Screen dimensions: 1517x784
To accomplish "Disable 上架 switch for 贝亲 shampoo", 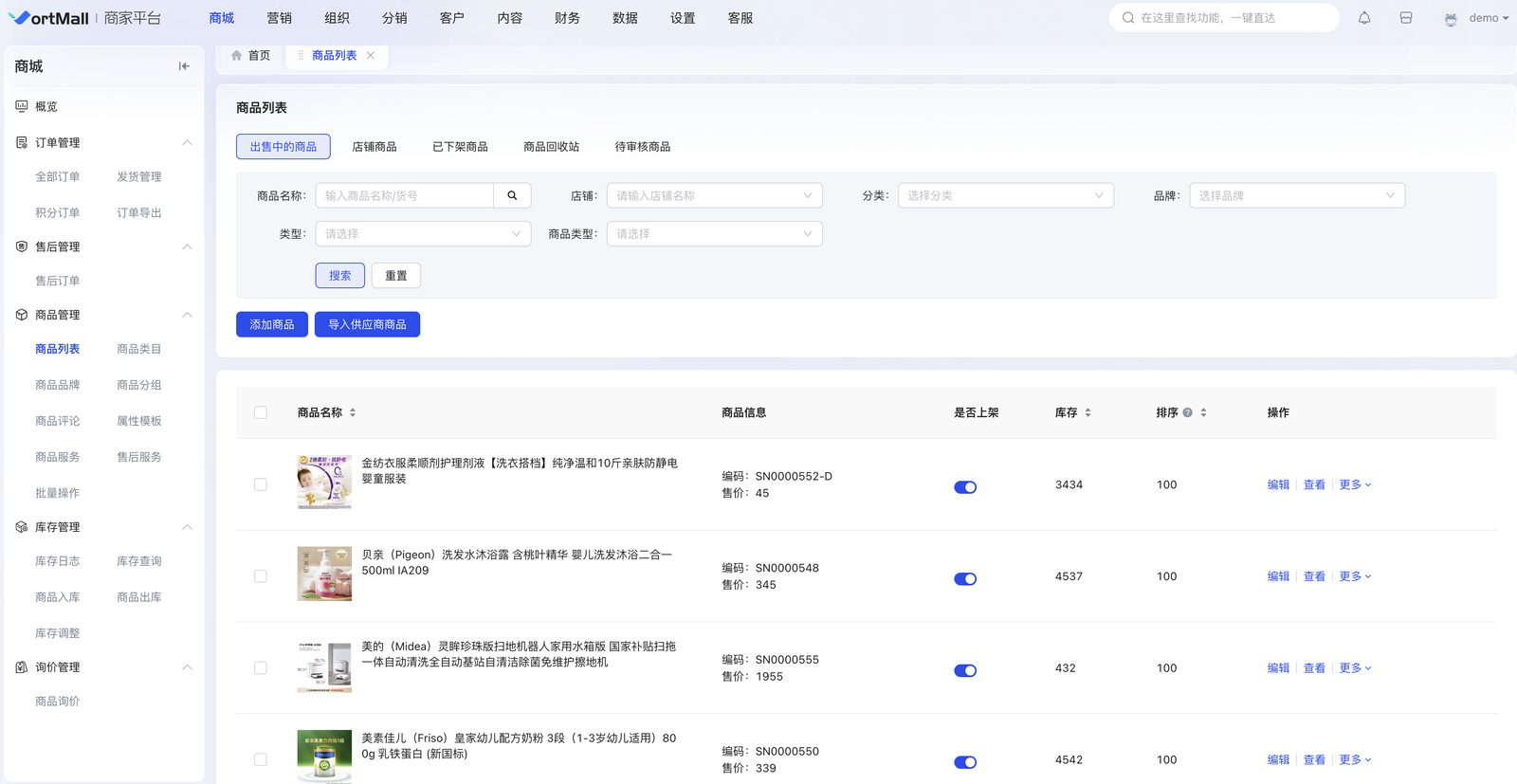I will tap(965, 579).
